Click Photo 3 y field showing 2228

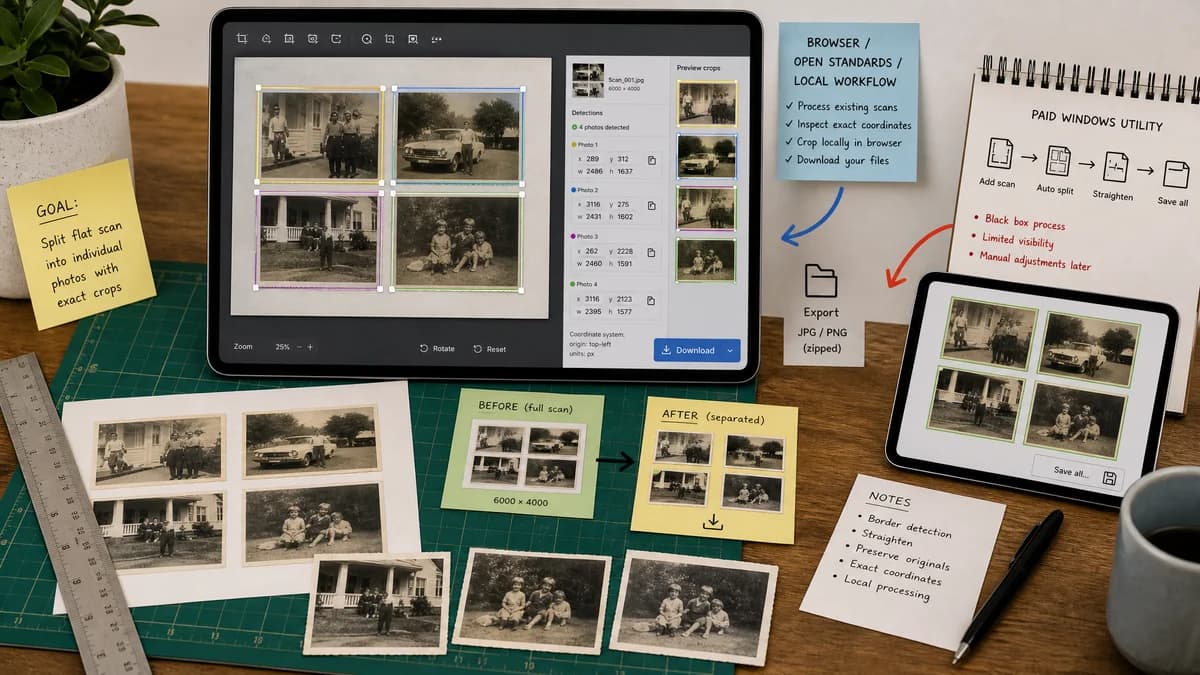(622, 251)
